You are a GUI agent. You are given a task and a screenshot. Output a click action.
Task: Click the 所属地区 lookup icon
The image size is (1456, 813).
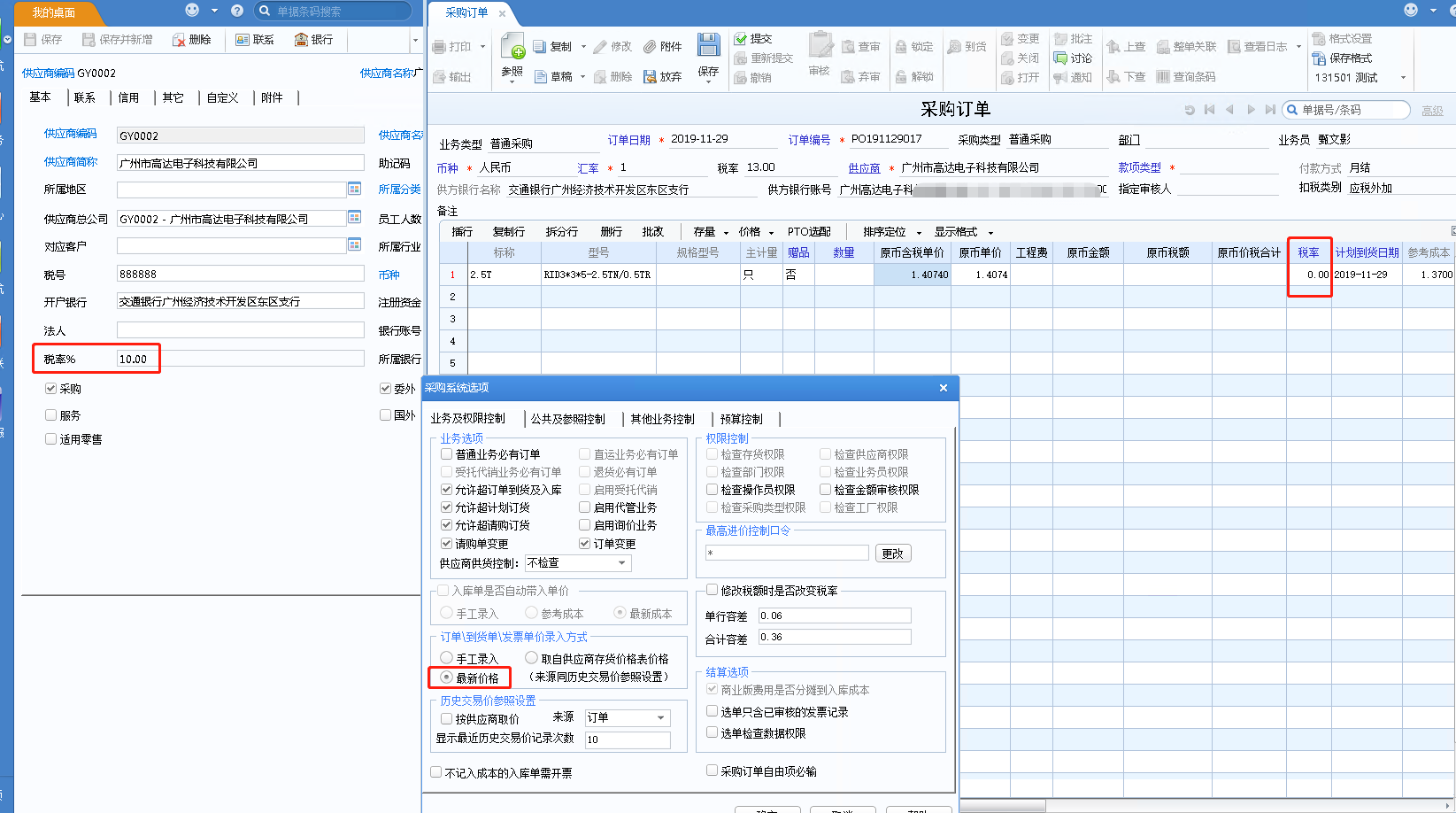(x=355, y=189)
